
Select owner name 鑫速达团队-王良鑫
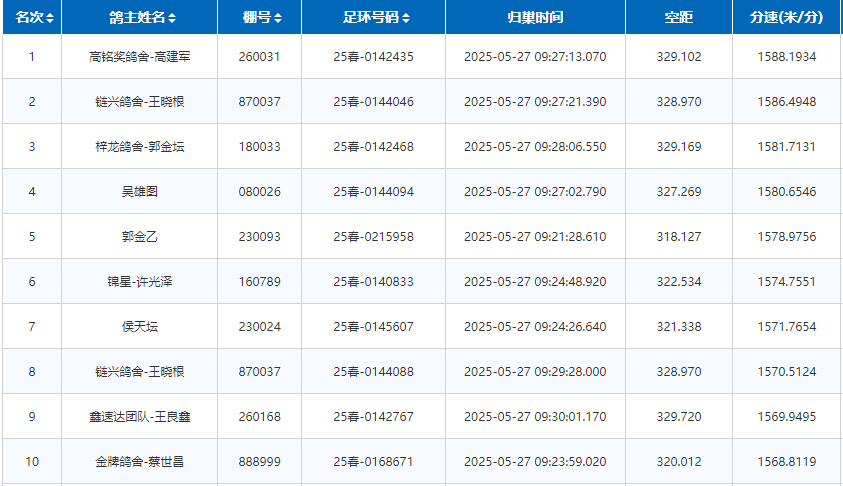pos(140,416)
